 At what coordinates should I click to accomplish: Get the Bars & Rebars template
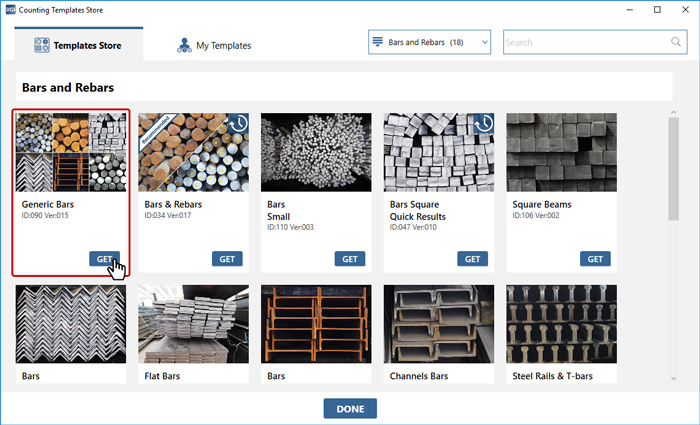[227, 259]
